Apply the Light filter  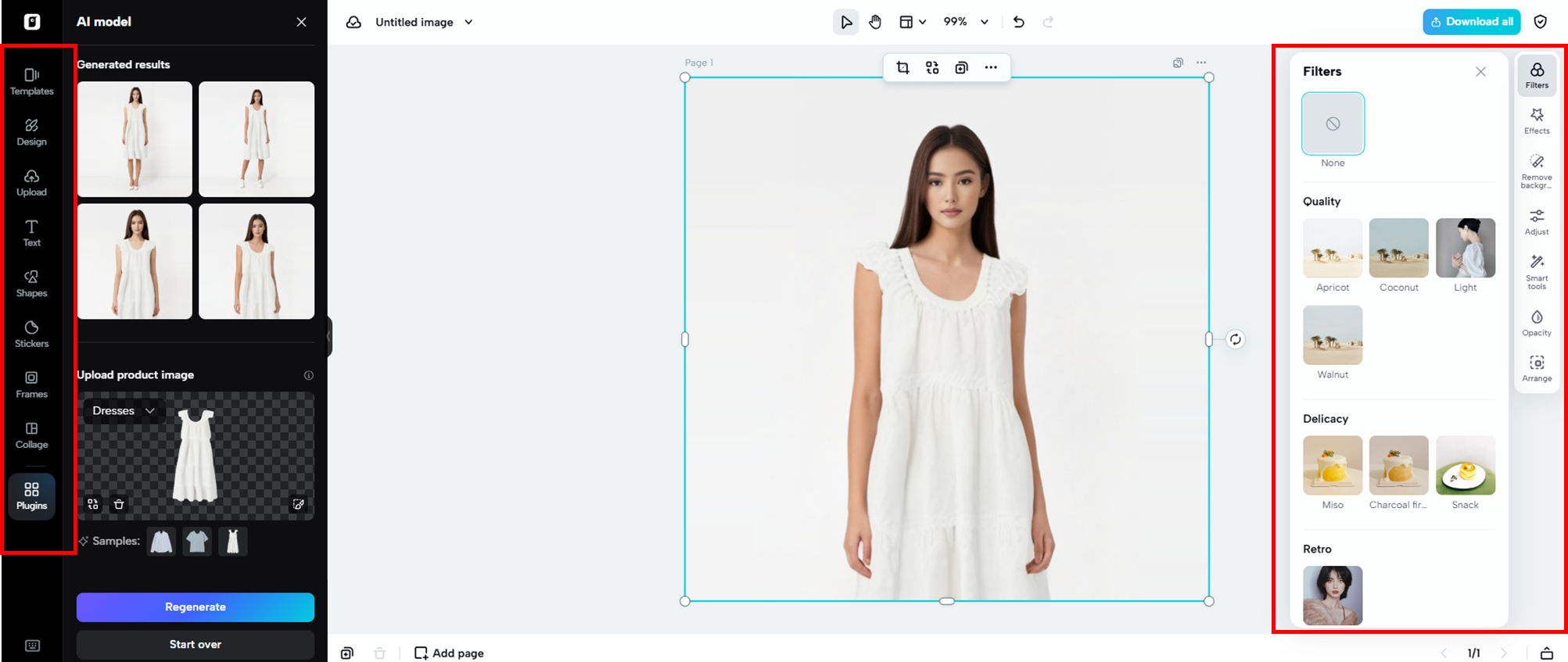pyautogui.click(x=1466, y=248)
